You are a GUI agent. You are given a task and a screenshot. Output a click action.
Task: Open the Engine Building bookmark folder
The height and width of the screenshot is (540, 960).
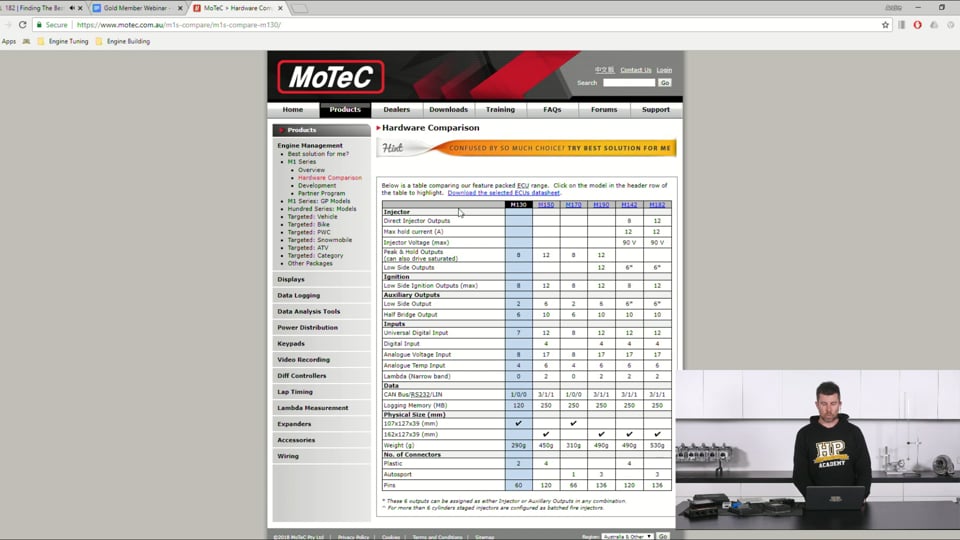coord(122,41)
